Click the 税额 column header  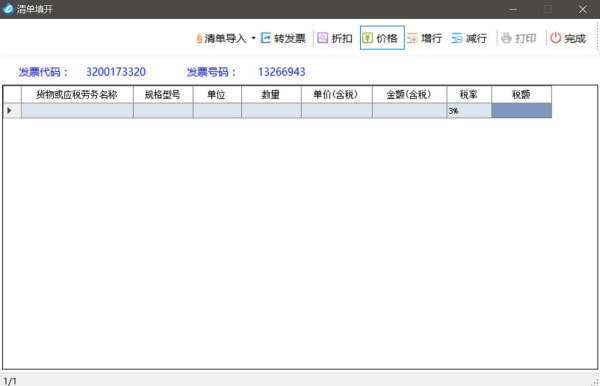pyautogui.click(x=522, y=94)
